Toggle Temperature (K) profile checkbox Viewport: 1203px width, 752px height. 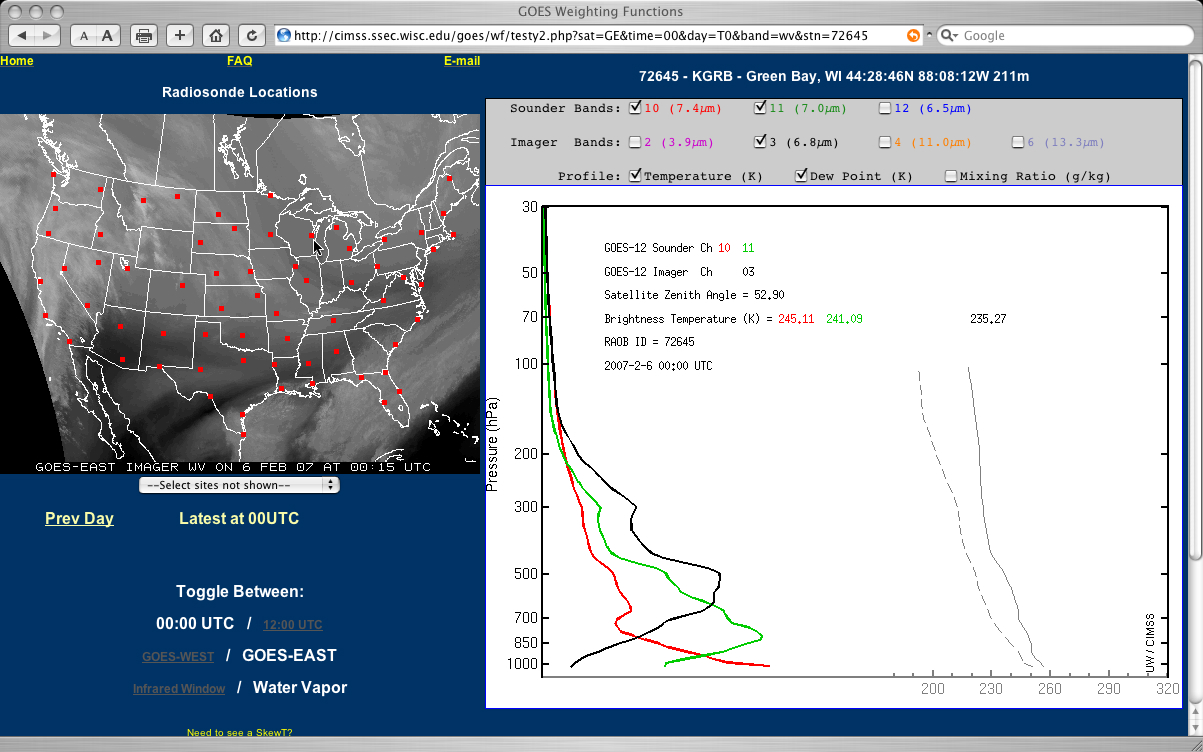tap(636, 176)
